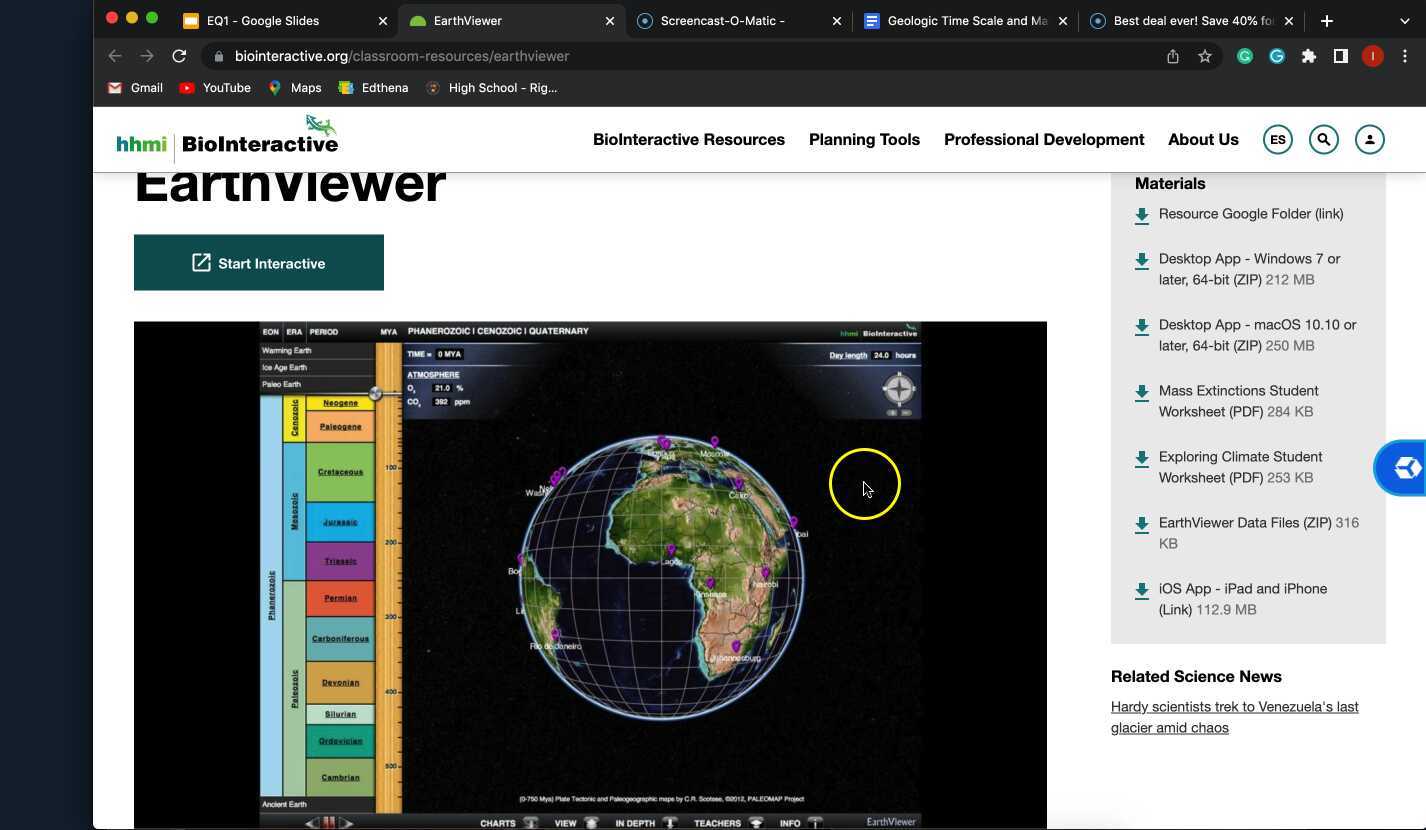Open Planning Tools menu
Screen dimensions: 1426x830
click(x=864, y=140)
